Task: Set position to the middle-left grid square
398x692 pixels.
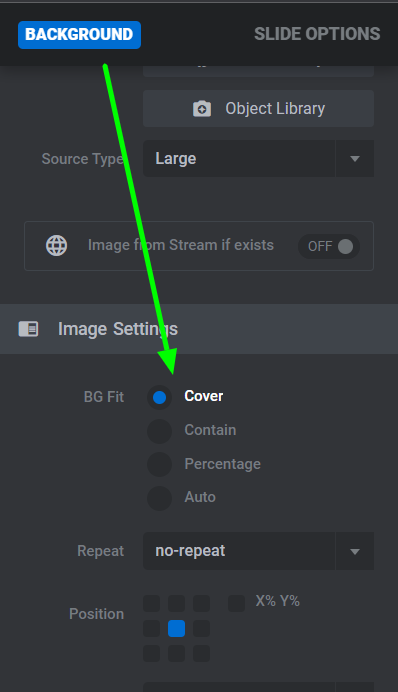Action: [x=151, y=628]
